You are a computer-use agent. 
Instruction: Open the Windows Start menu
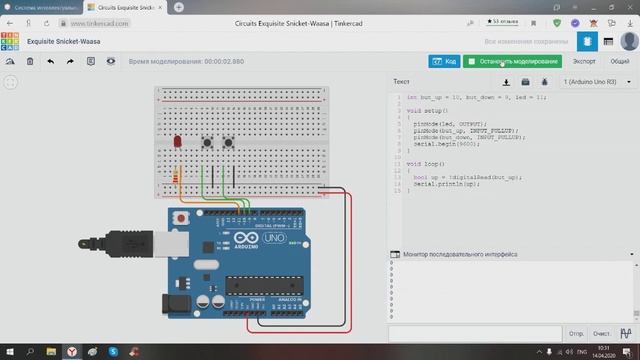pos(10,351)
